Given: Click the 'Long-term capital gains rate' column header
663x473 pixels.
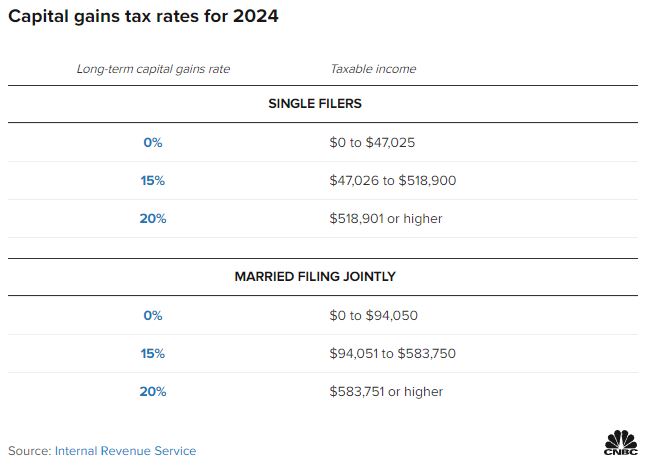Looking at the screenshot, I should coord(152,69).
